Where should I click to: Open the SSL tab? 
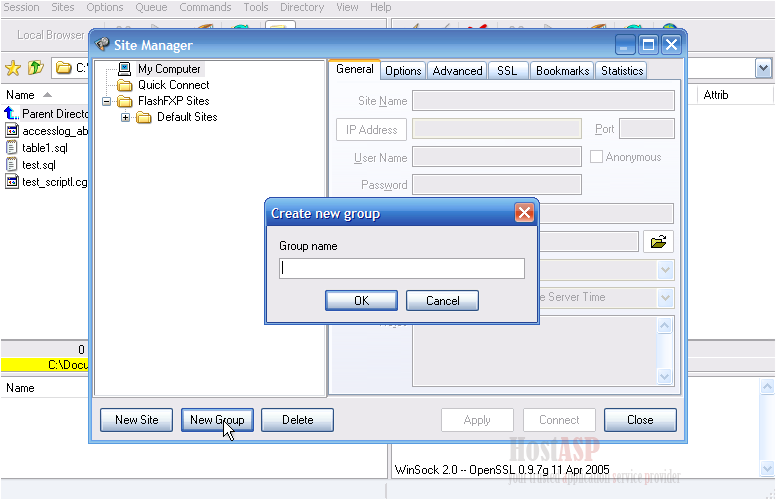click(x=508, y=71)
